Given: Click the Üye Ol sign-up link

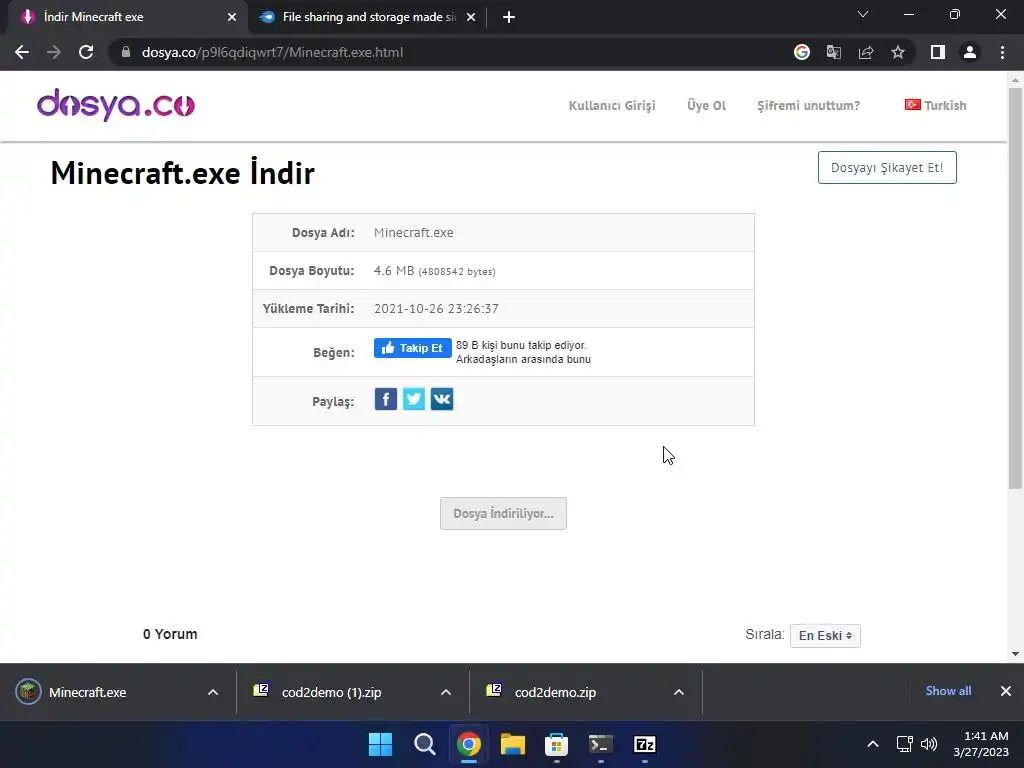Looking at the screenshot, I should [706, 105].
